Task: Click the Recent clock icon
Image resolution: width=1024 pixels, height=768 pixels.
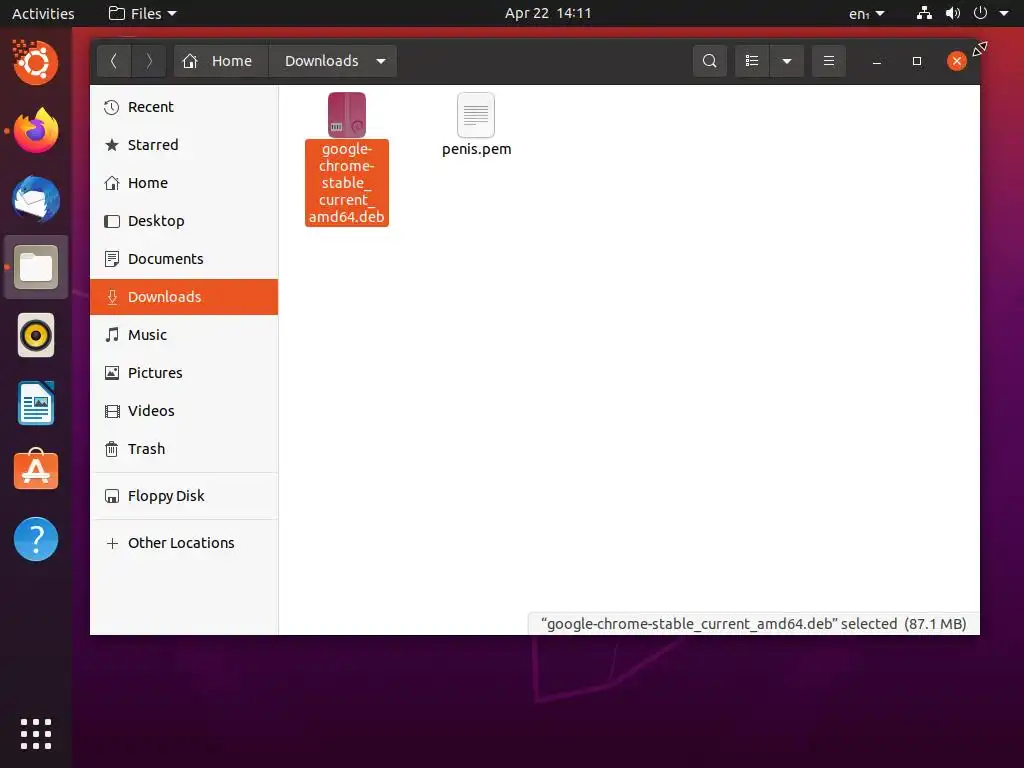Action: pyautogui.click(x=112, y=107)
